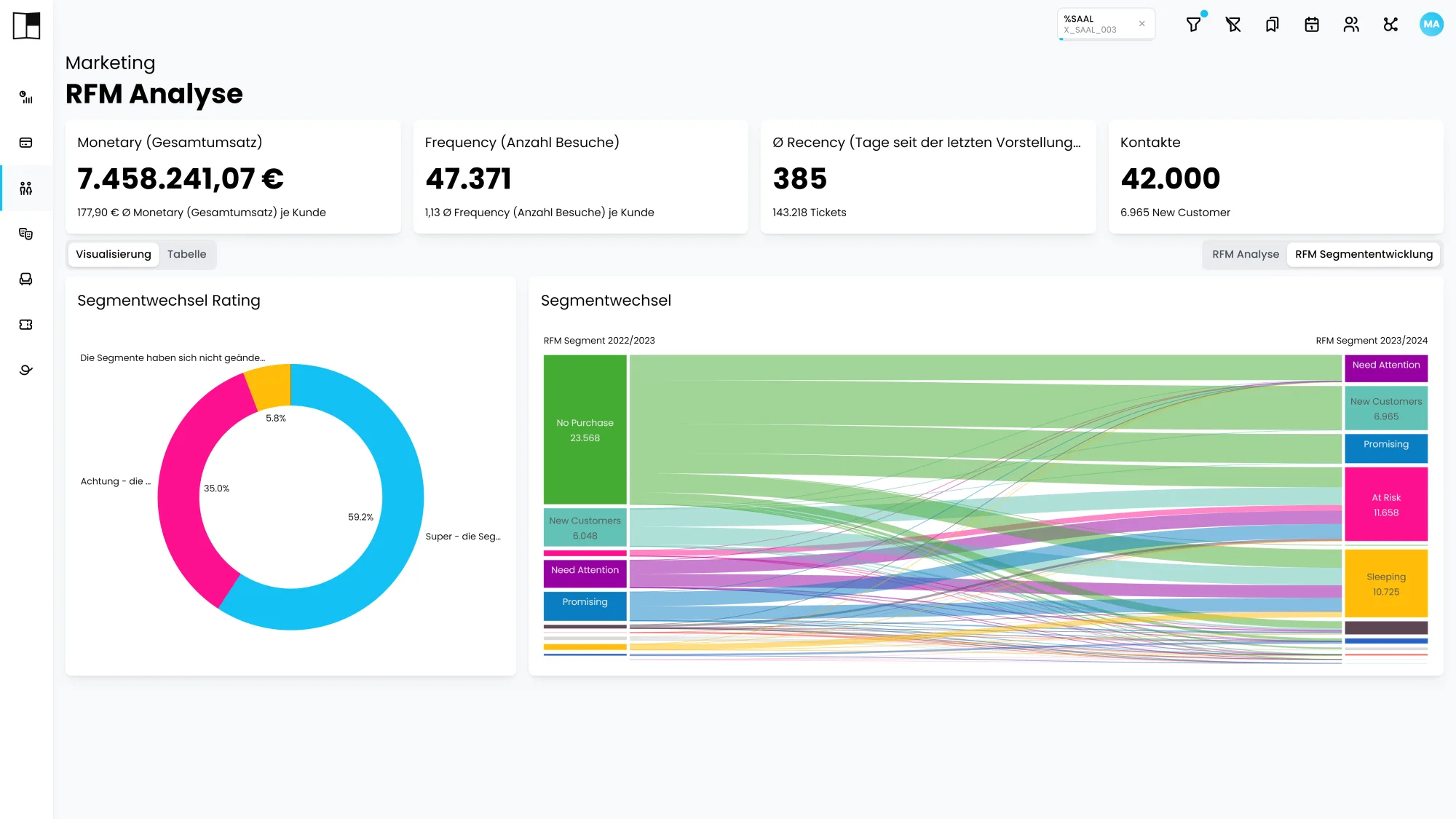Image resolution: width=1456 pixels, height=819 pixels.
Task: Select the Need Attention target node on right
Action: [x=1386, y=368]
